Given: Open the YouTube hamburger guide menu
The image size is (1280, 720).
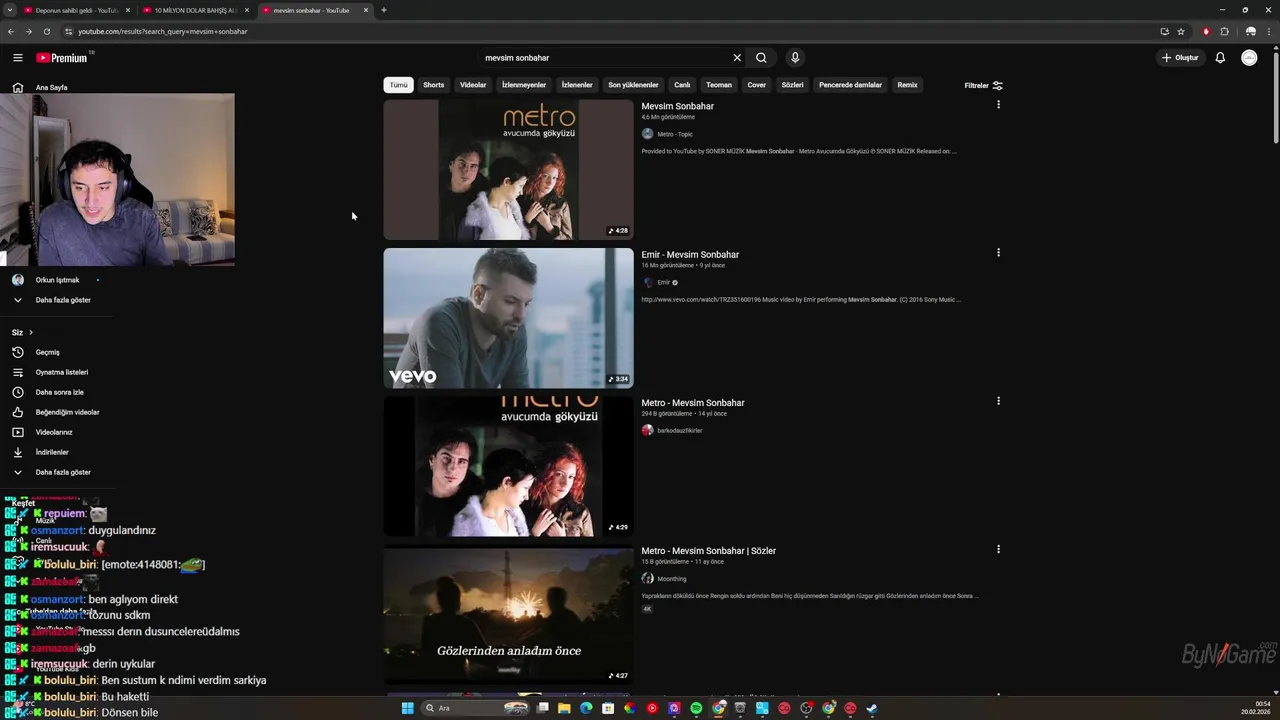Looking at the screenshot, I should click(x=17, y=58).
